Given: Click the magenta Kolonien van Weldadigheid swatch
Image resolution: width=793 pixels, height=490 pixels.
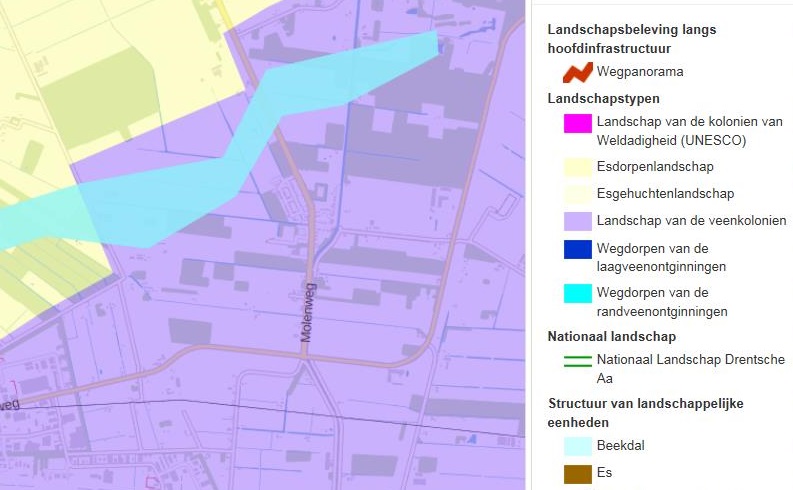Looking at the screenshot, I should [578, 123].
